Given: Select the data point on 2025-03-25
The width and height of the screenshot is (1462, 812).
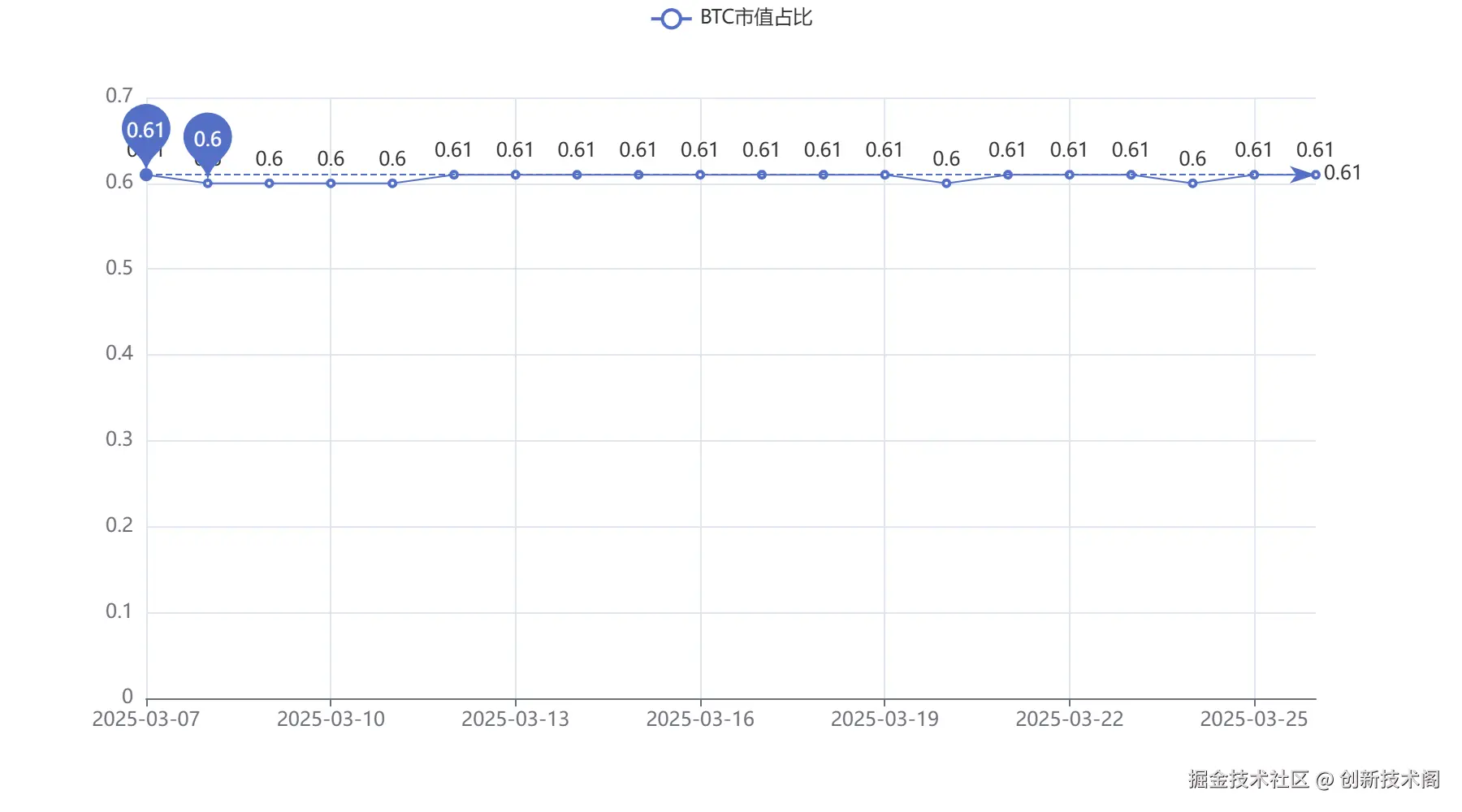Looking at the screenshot, I should (x=1254, y=175).
